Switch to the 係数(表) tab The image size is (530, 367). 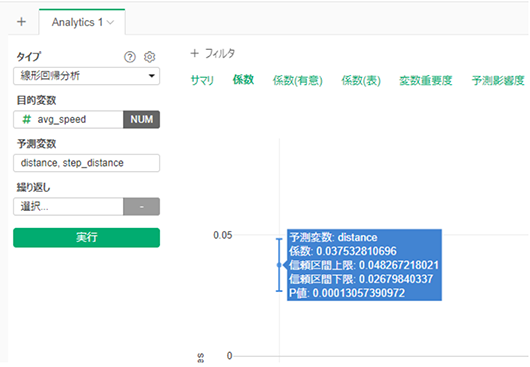coord(361,80)
